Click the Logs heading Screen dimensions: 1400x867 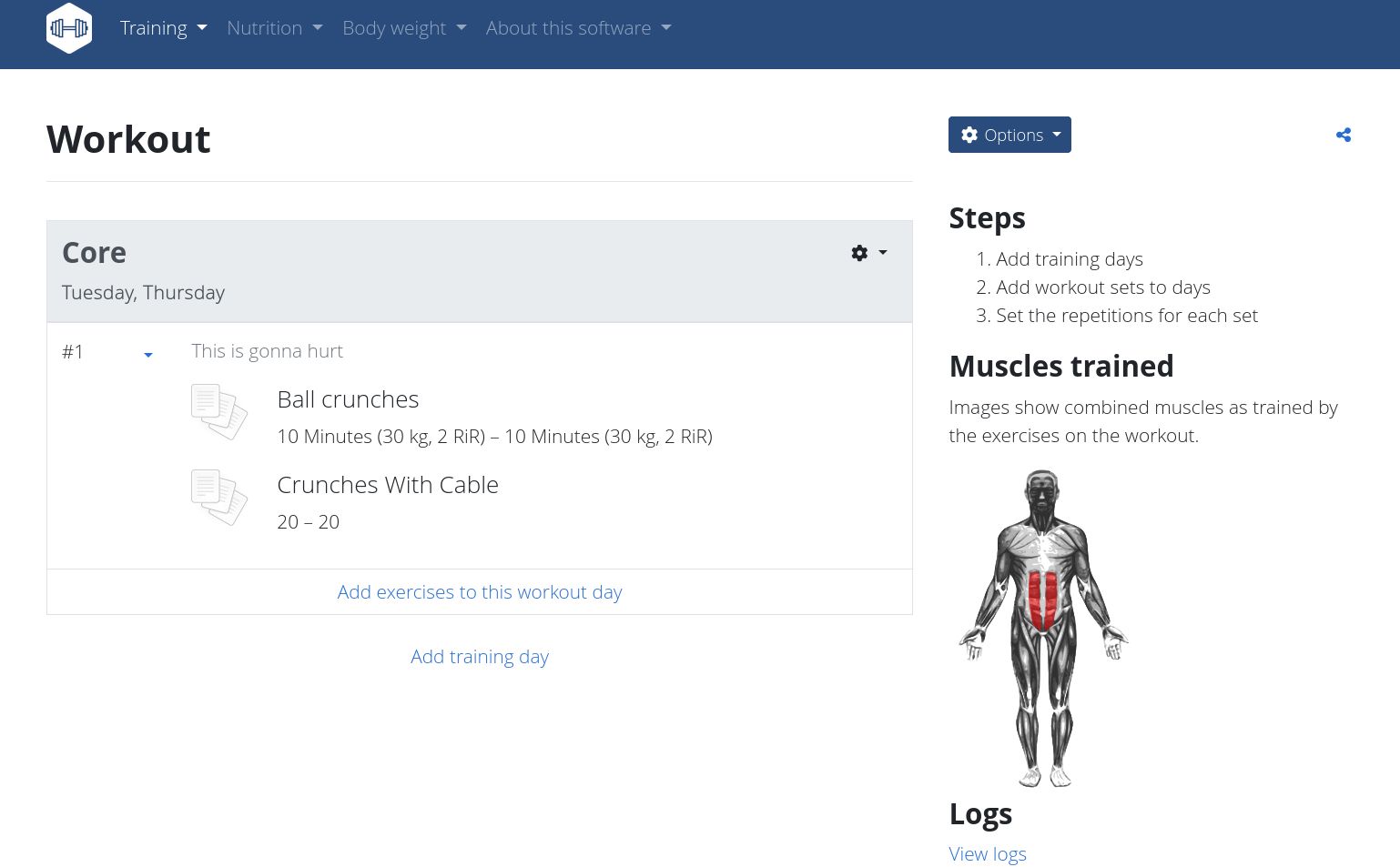(x=980, y=813)
